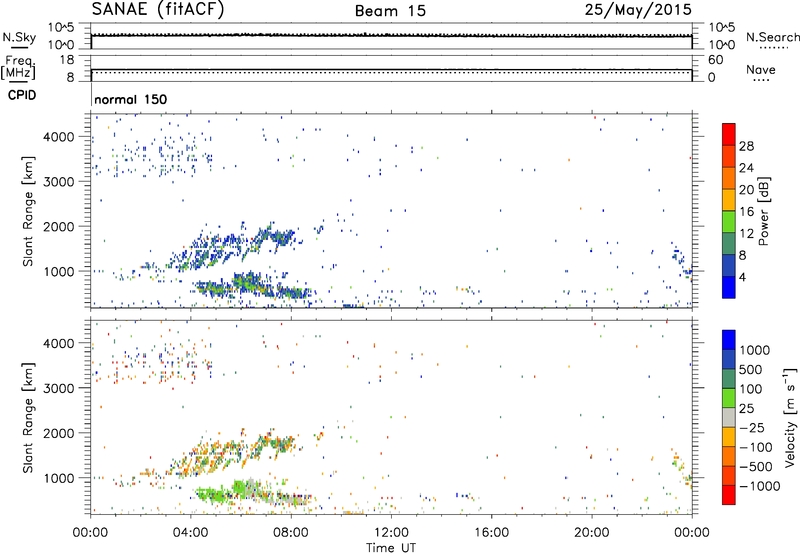
Task: Click the Velocity [m s-1] colorbar label
Action: tap(790, 416)
